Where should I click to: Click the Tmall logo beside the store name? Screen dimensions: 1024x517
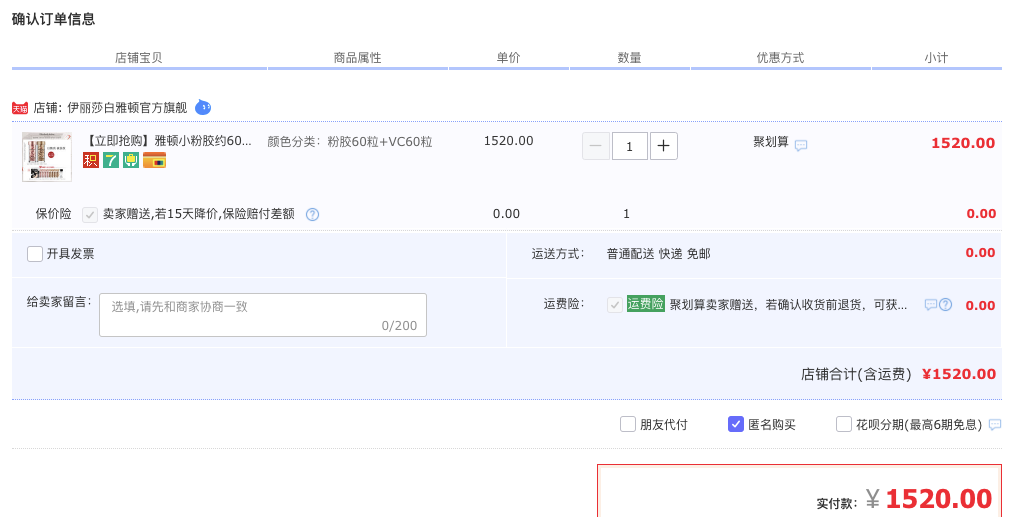pos(20,108)
